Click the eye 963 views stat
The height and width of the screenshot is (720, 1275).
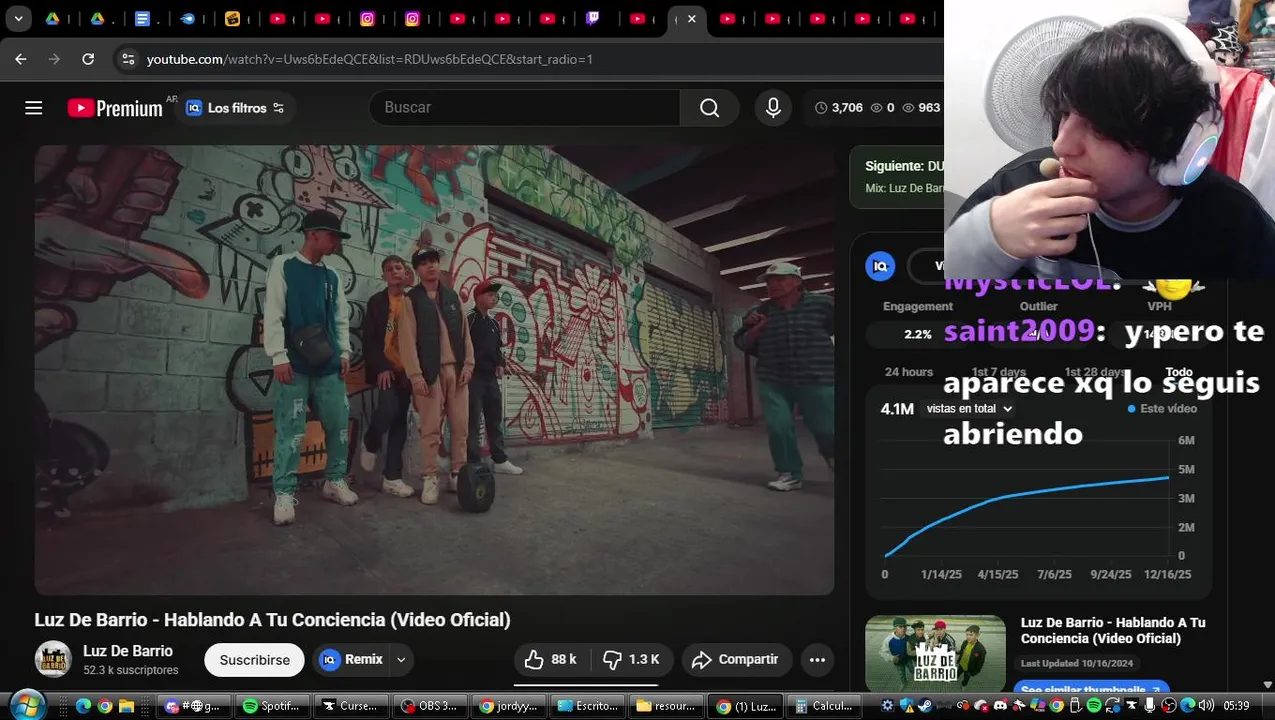(921, 108)
